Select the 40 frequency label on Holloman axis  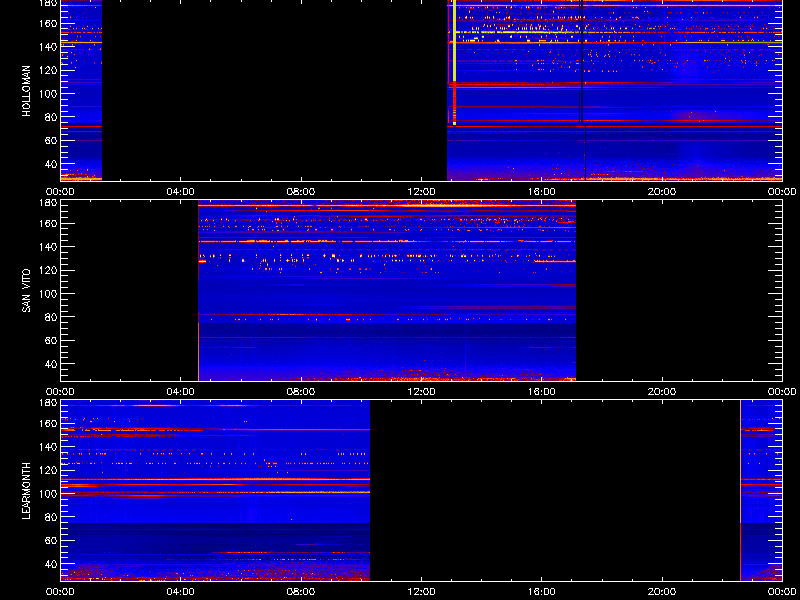click(52, 164)
